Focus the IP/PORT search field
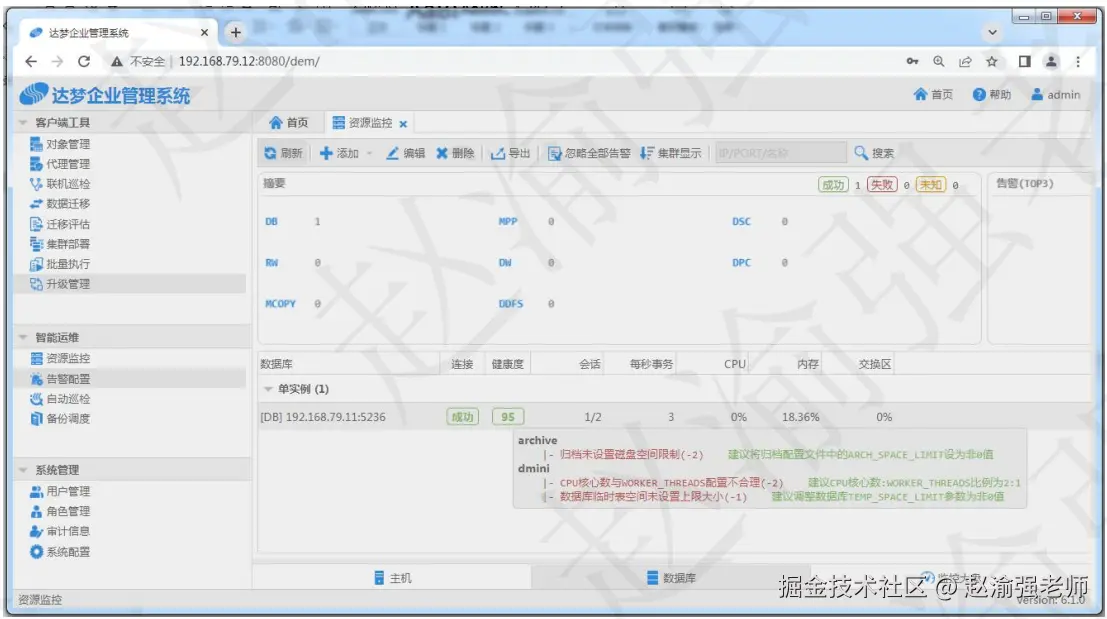 tap(780, 152)
